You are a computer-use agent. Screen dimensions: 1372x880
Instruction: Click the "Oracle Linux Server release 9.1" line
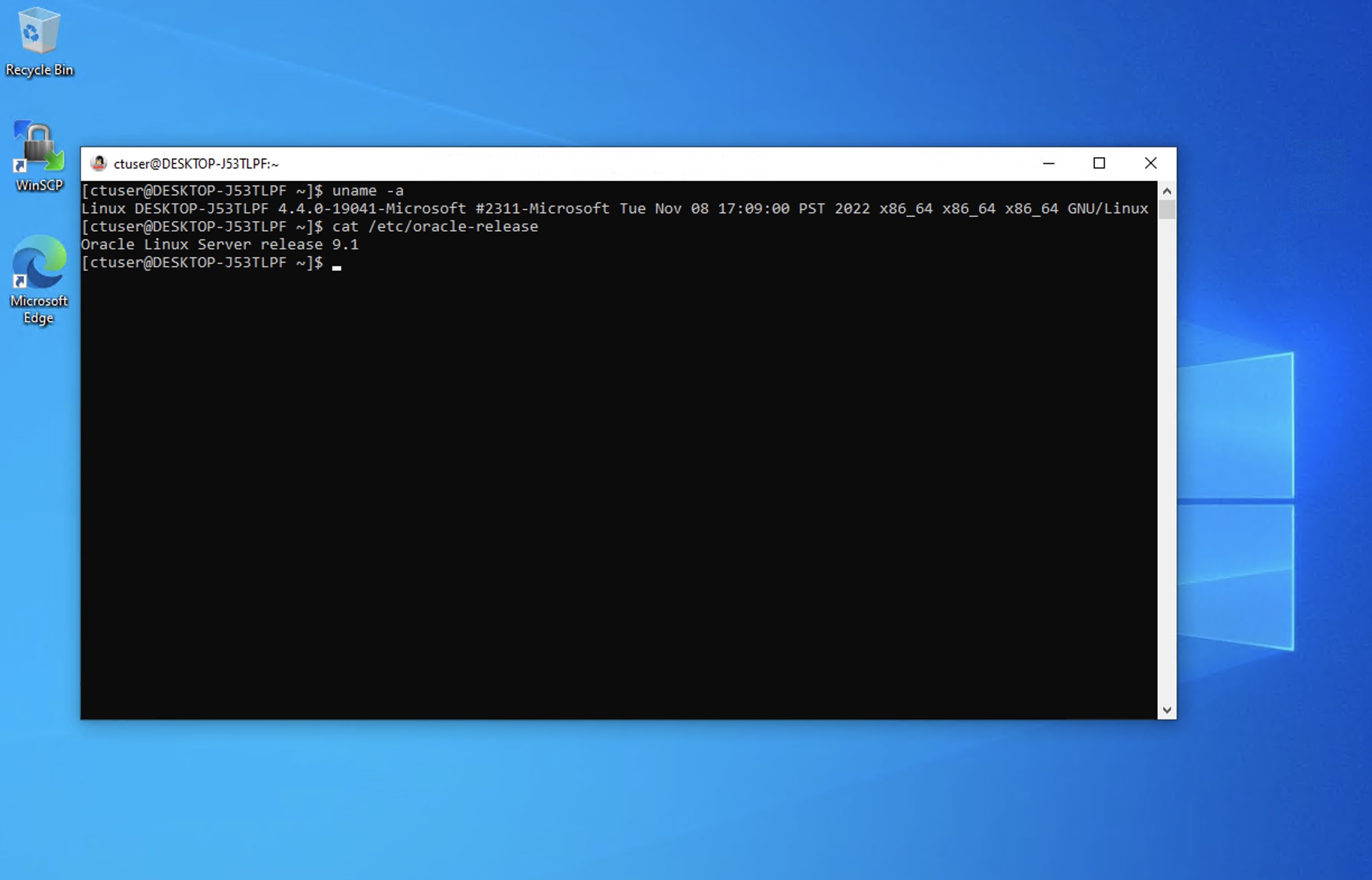220,245
